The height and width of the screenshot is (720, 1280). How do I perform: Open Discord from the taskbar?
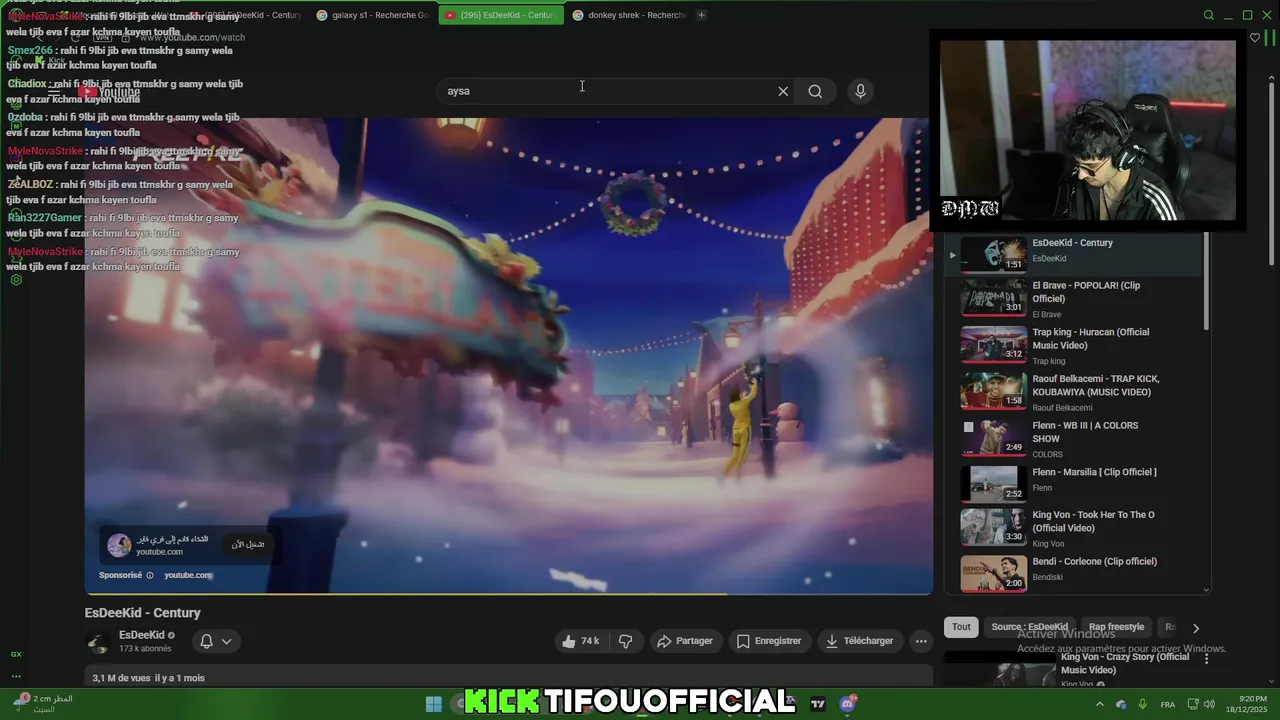849,704
